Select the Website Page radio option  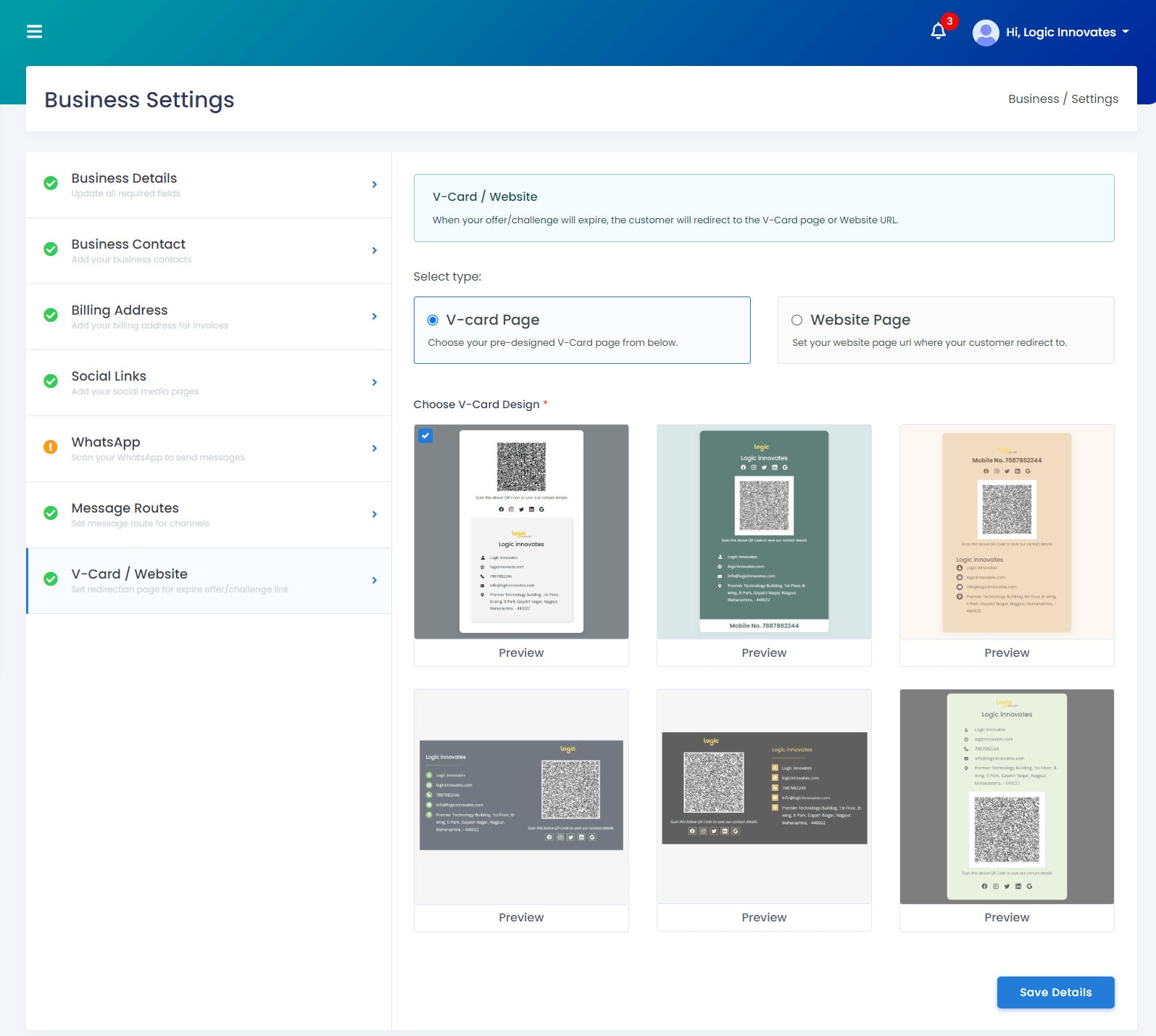[797, 320]
